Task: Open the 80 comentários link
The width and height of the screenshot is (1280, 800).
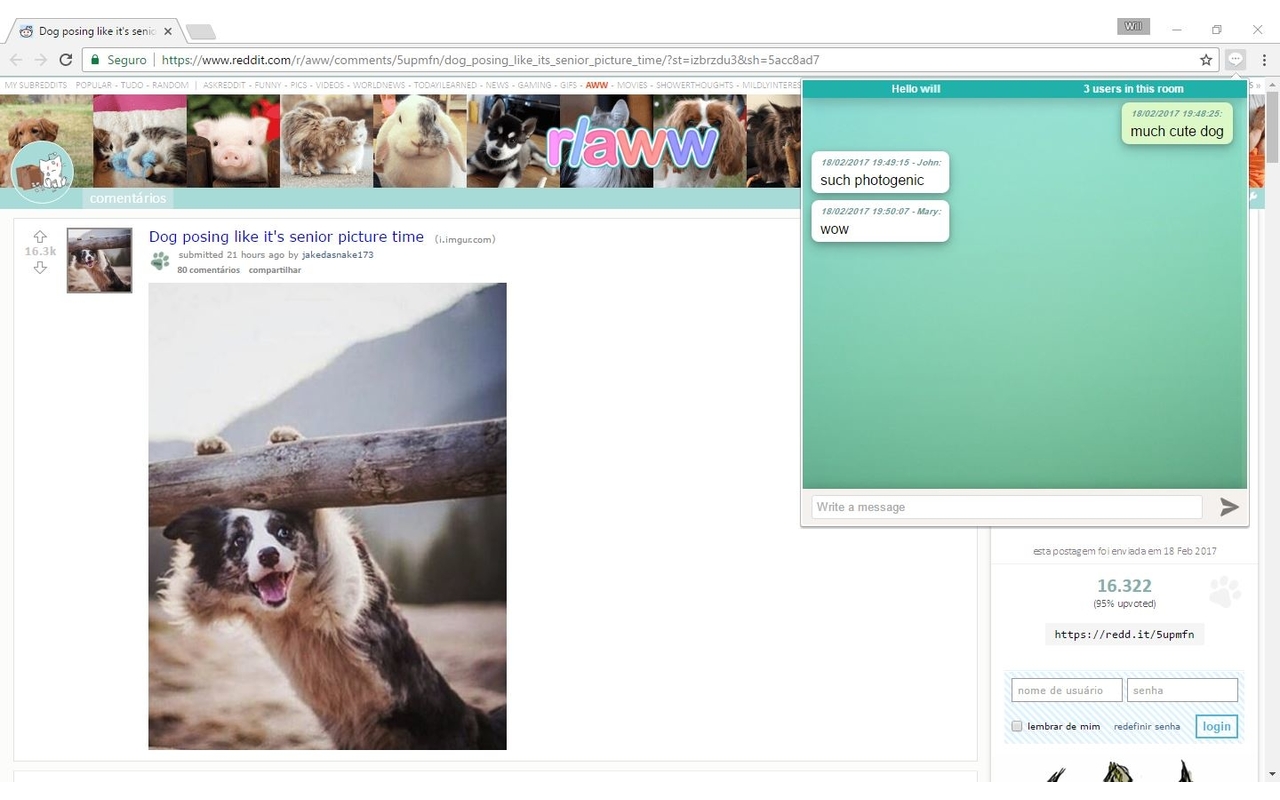Action: pos(208,270)
